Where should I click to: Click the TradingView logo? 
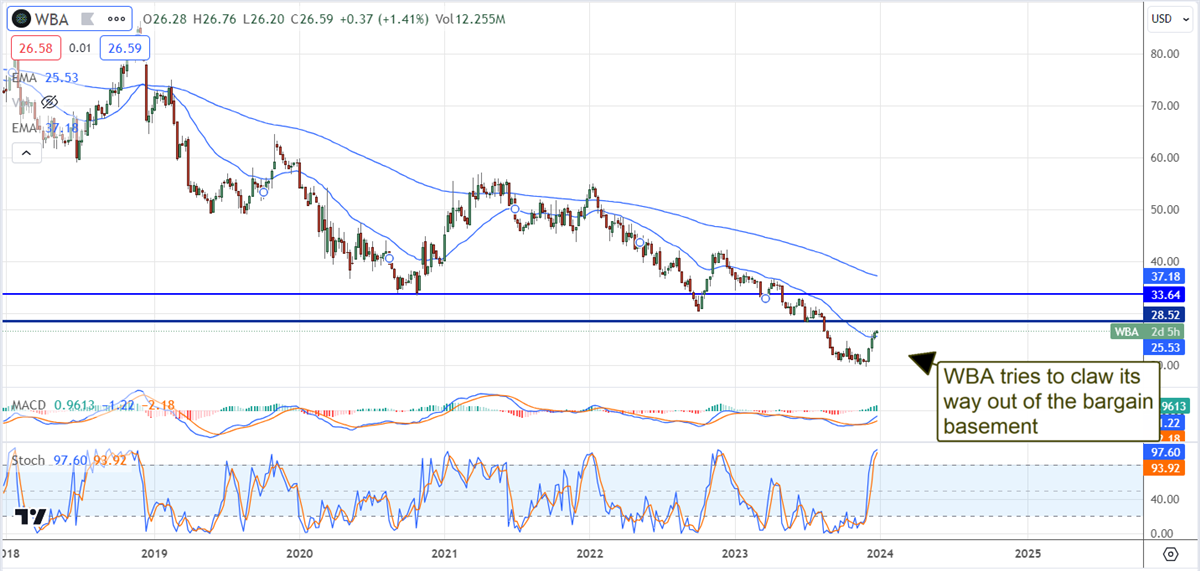point(29,517)
